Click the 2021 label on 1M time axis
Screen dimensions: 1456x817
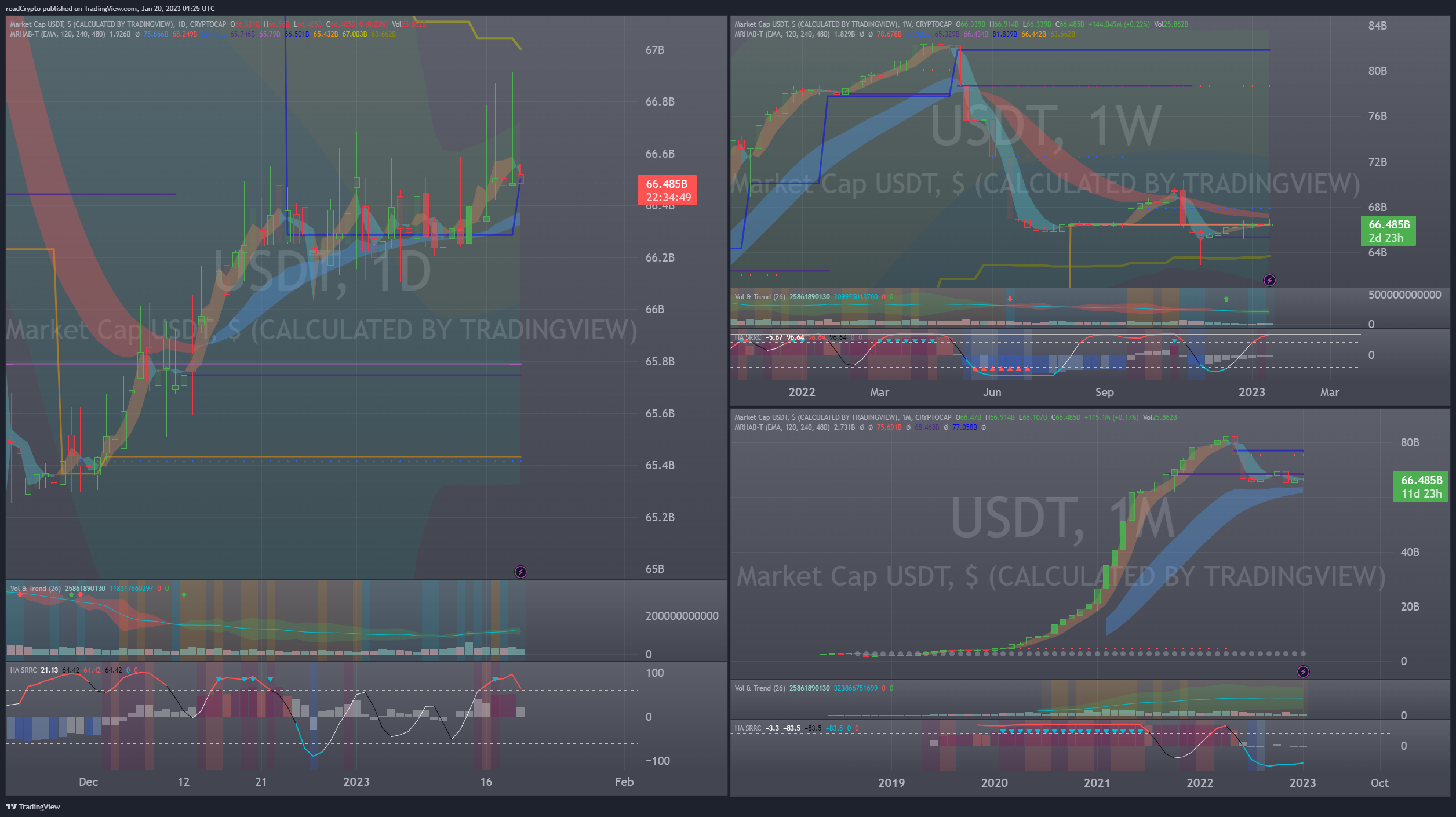tap(1097, 783)
